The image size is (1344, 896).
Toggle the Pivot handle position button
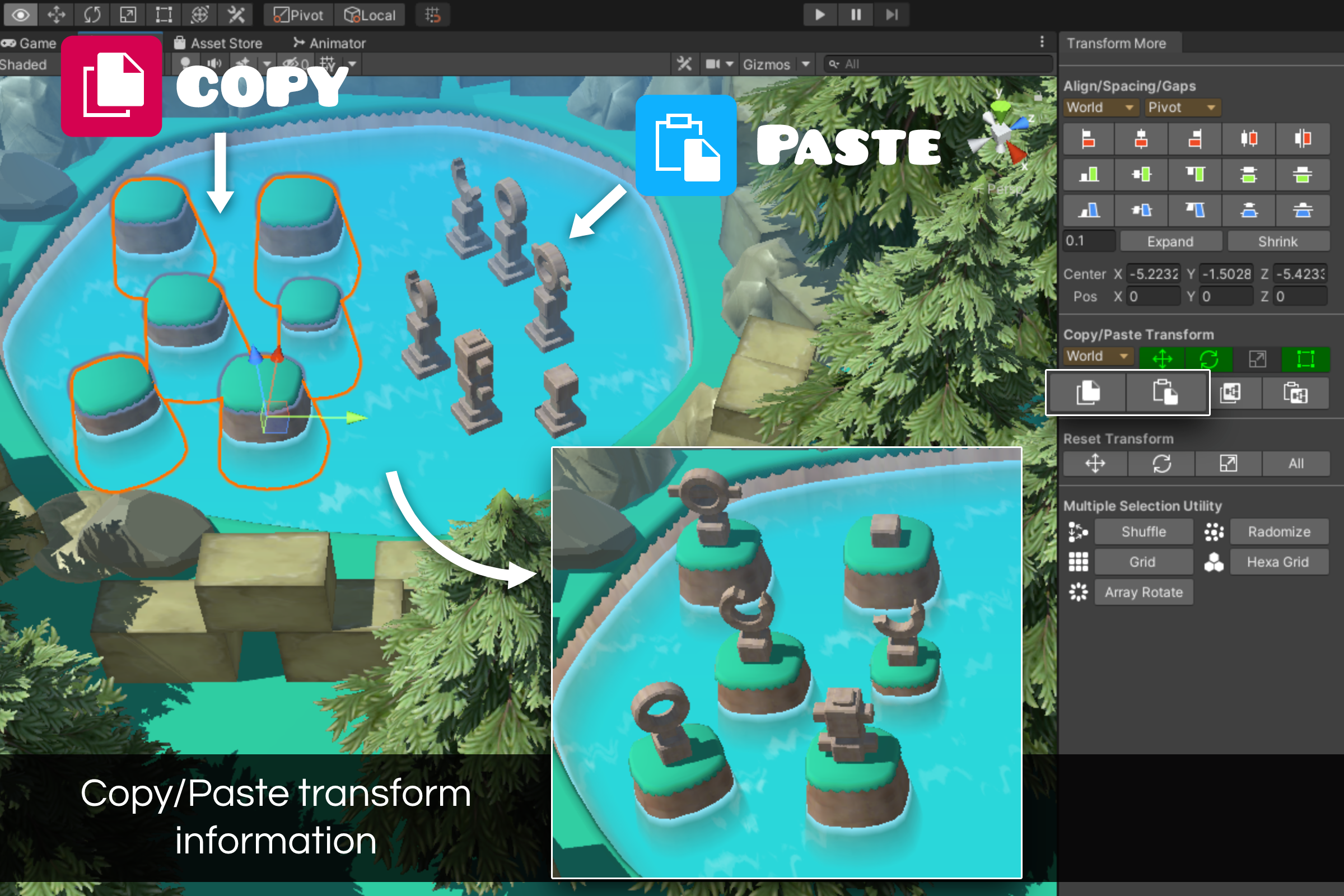[x=298, y=15]
